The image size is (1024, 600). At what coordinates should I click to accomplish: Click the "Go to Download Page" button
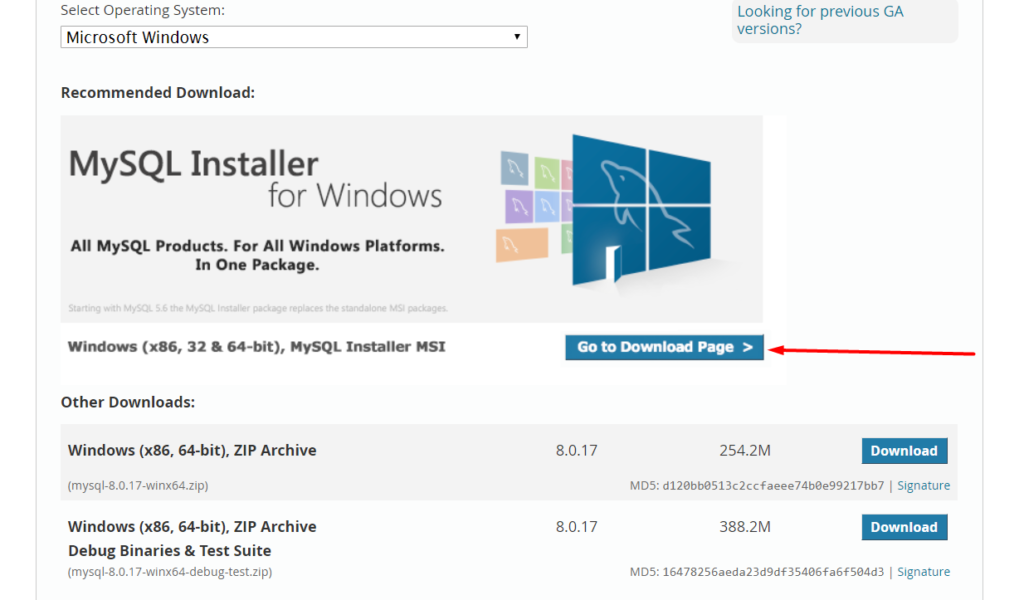click(663, 347)
